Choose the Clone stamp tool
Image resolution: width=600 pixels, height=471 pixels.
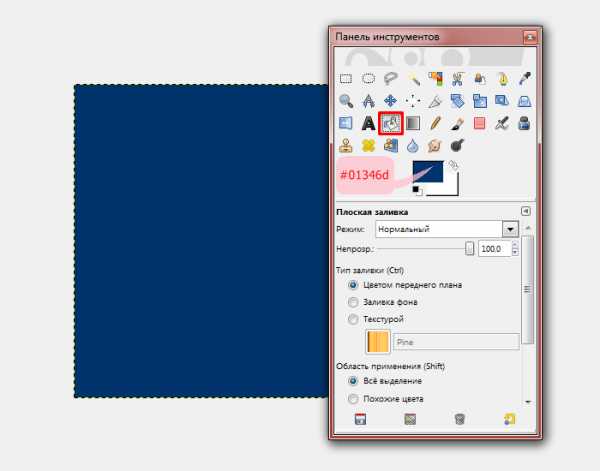[346, 145]
